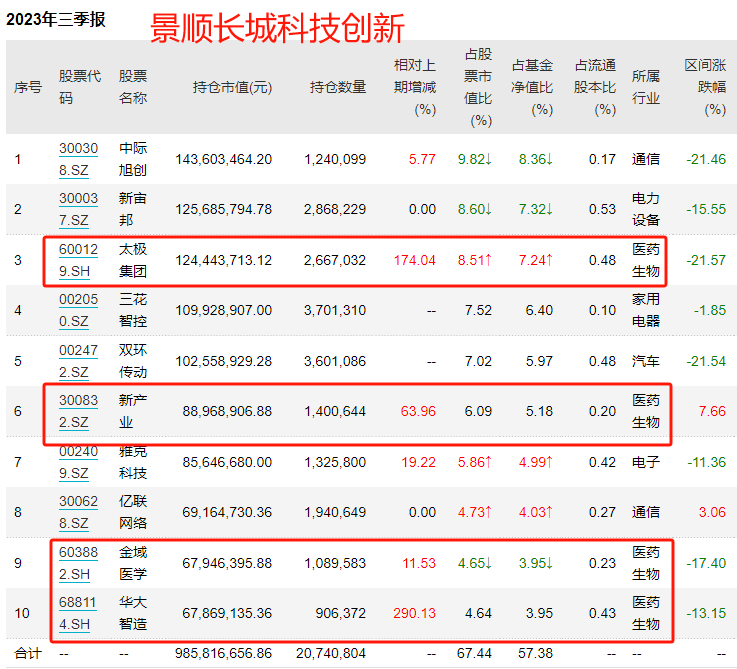
Task: Open stock code link 002472.SZ
Action: tap(78, 361)
